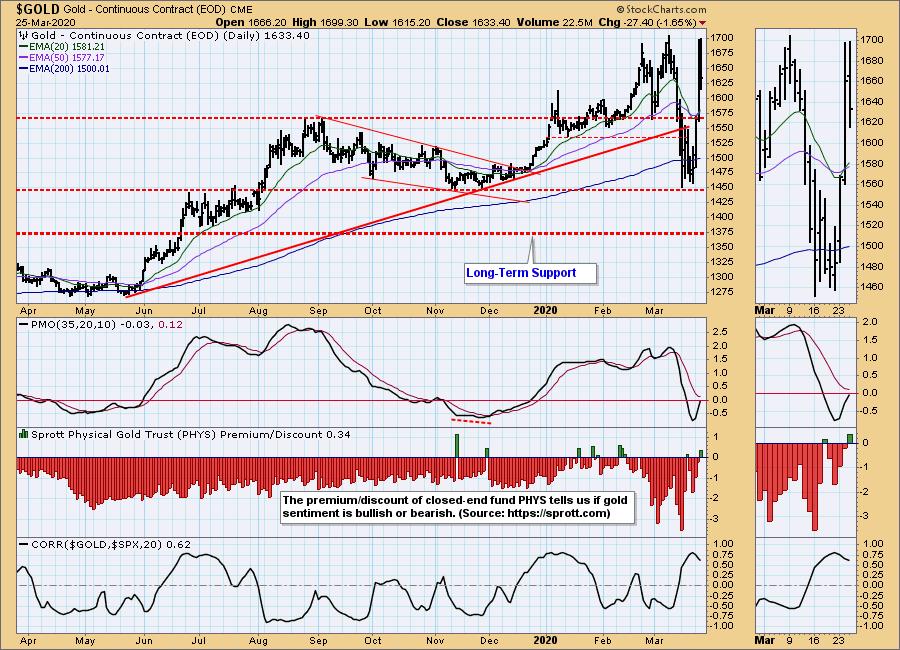Click the Open 1666.20 value
The width and height of the screenshot is (900, 650).
251,22
